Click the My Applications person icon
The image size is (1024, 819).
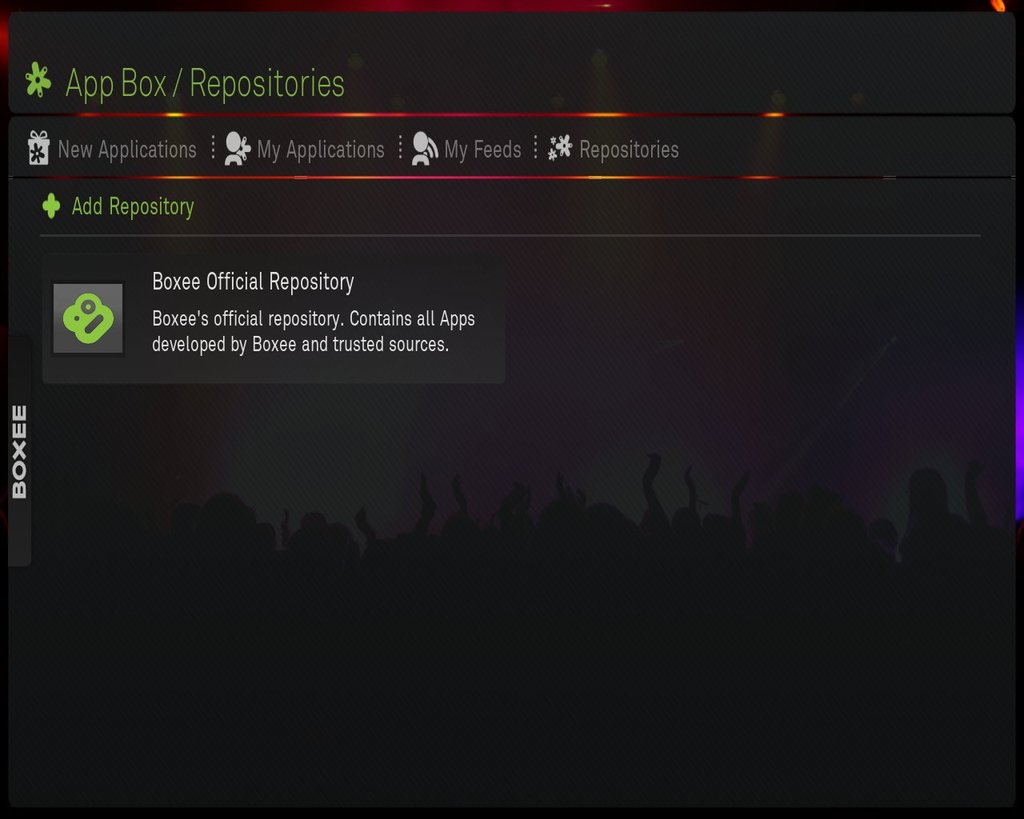pyautogui.click(x=237, y=148)
